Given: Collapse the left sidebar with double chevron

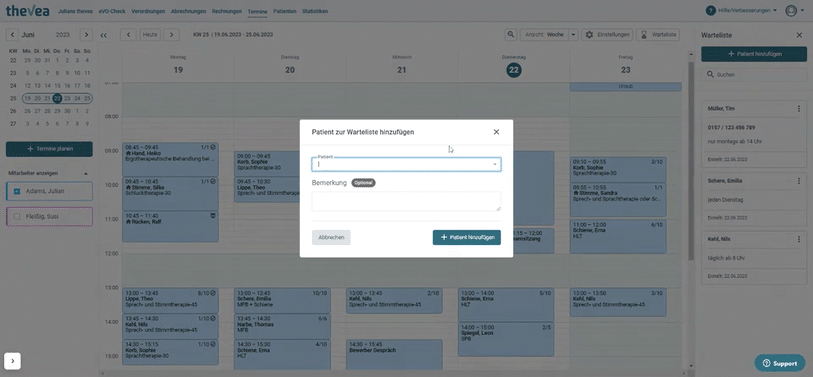Looking at the screenshot, I should pos(104,35).
